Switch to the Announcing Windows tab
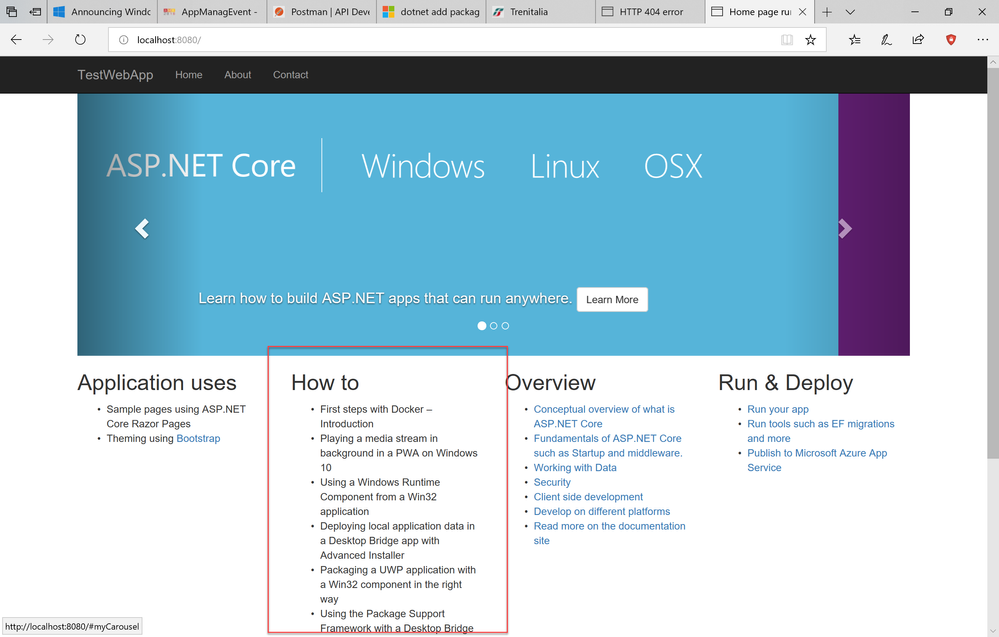Image resolution: width=999 pixels, height=637 pixels. 102,11
